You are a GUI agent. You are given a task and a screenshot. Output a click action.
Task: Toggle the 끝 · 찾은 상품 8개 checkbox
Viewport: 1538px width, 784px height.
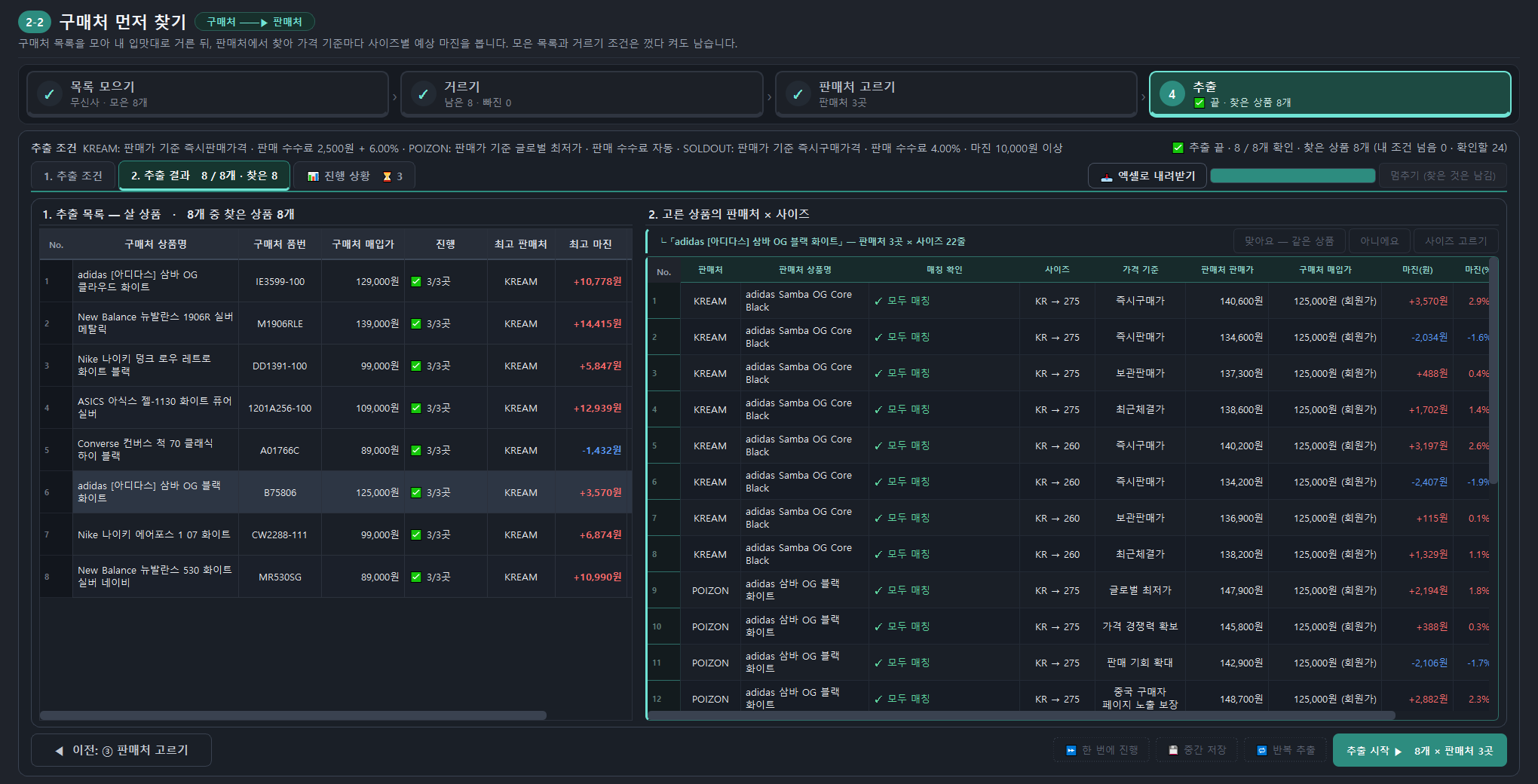pyautogui.click(x=1199, y=103)
